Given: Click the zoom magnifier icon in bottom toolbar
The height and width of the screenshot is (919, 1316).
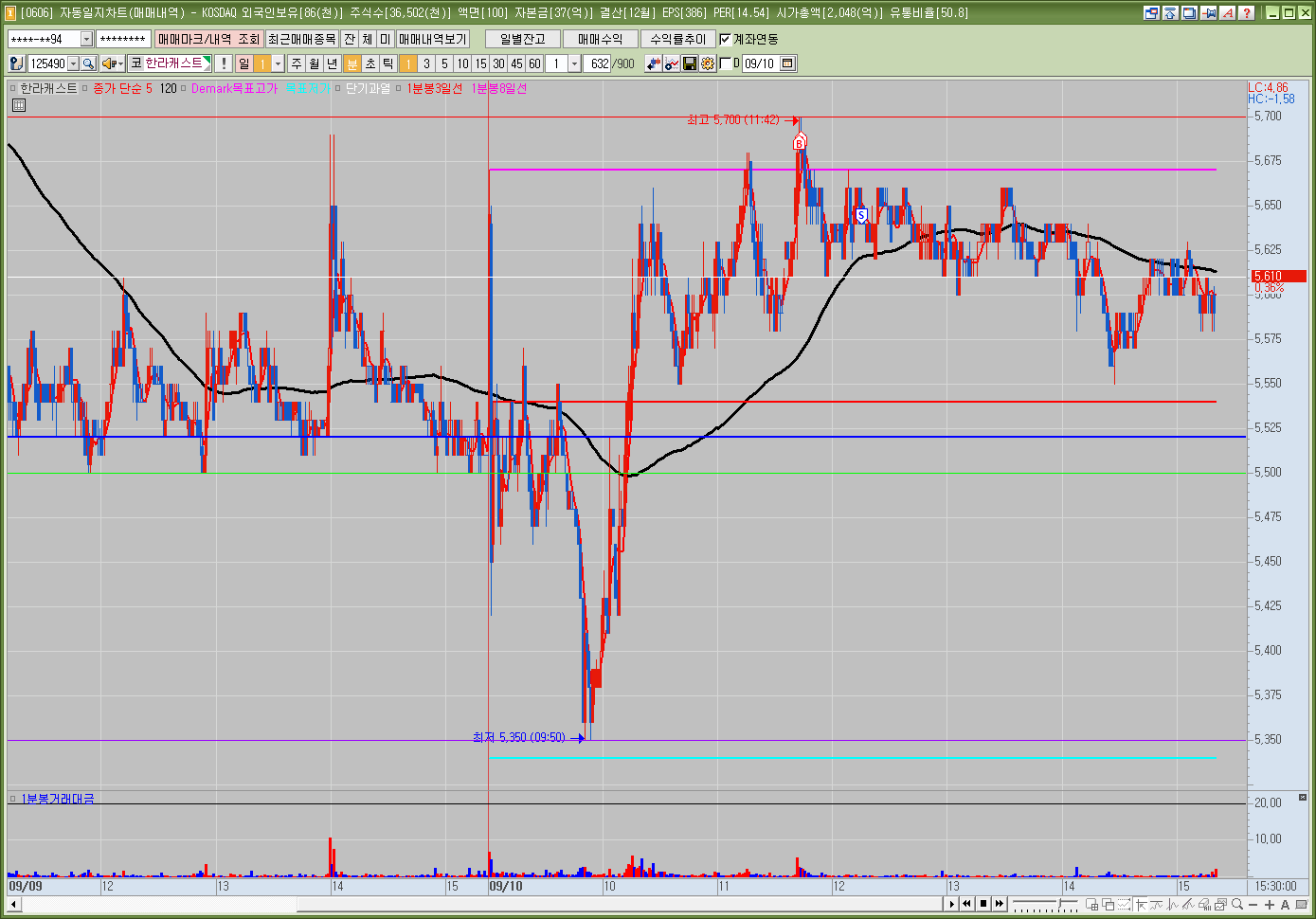Looking at the screenshot, I should [1237, 905].
